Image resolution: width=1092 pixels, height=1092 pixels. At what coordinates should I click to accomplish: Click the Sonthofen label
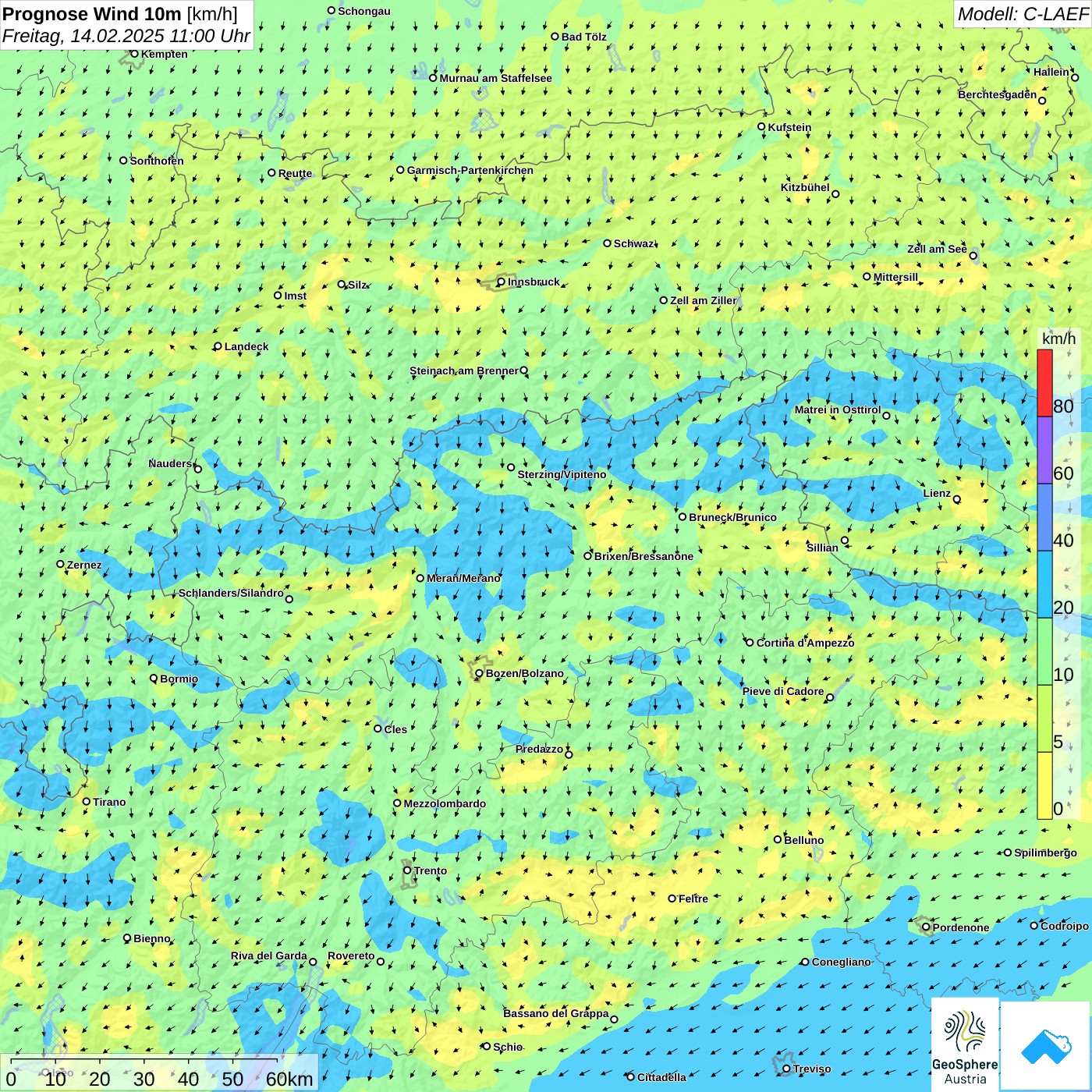[156, 161]
